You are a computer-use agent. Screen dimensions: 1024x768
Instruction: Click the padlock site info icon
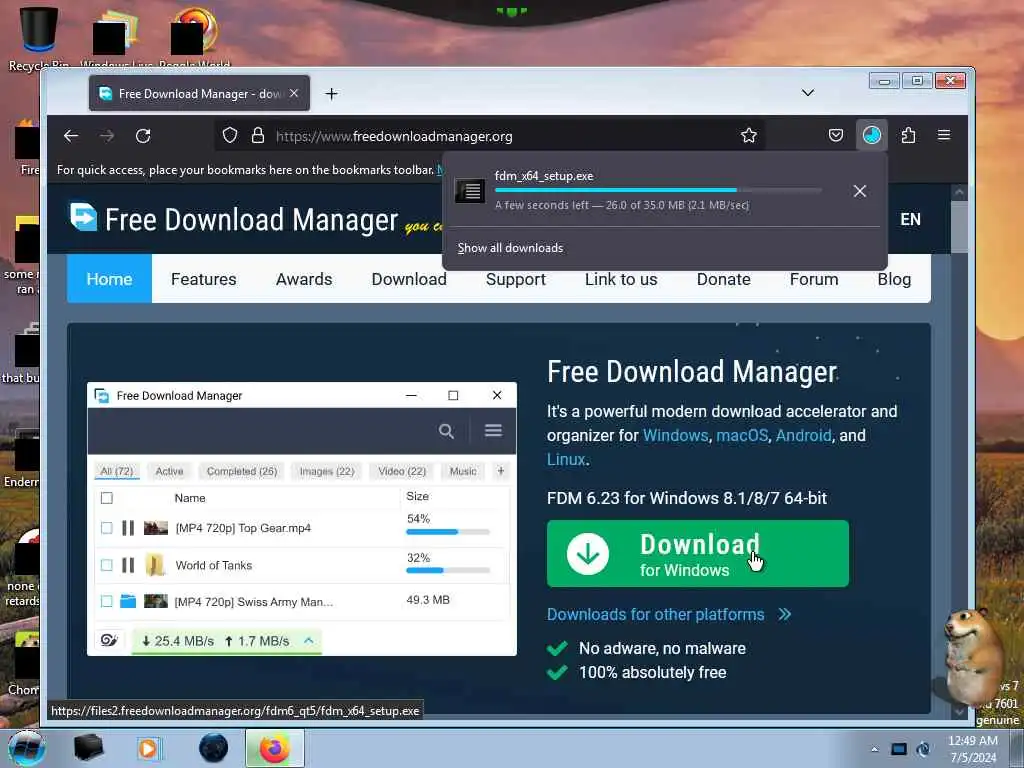coord(258,135)
